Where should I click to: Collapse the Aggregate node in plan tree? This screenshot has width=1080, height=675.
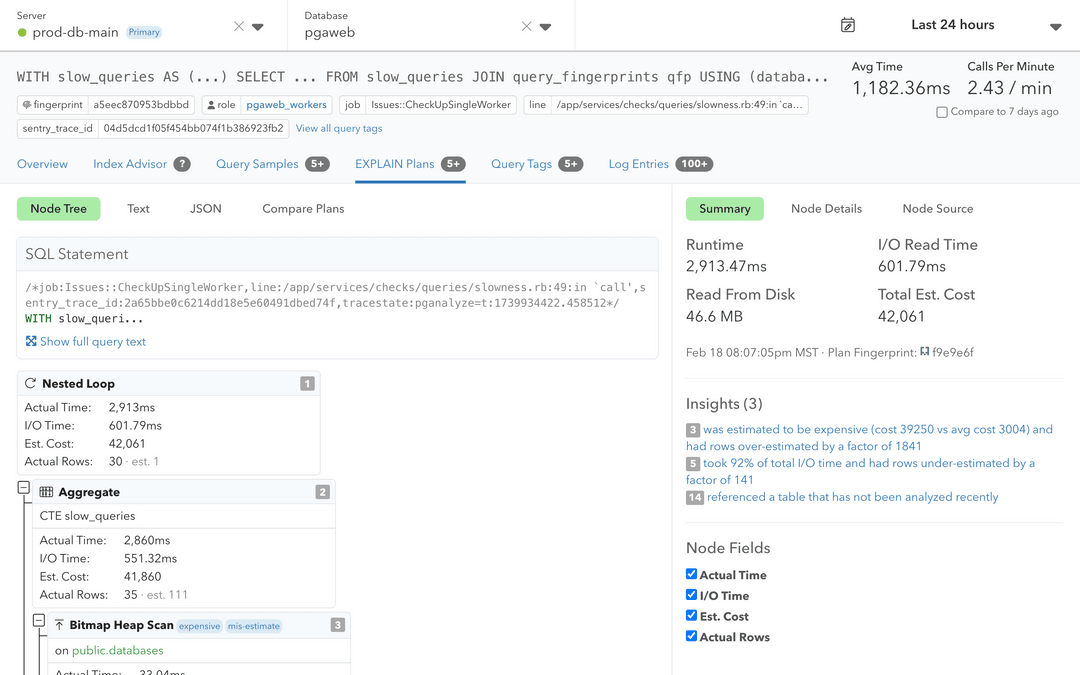(x=23, y=487)
